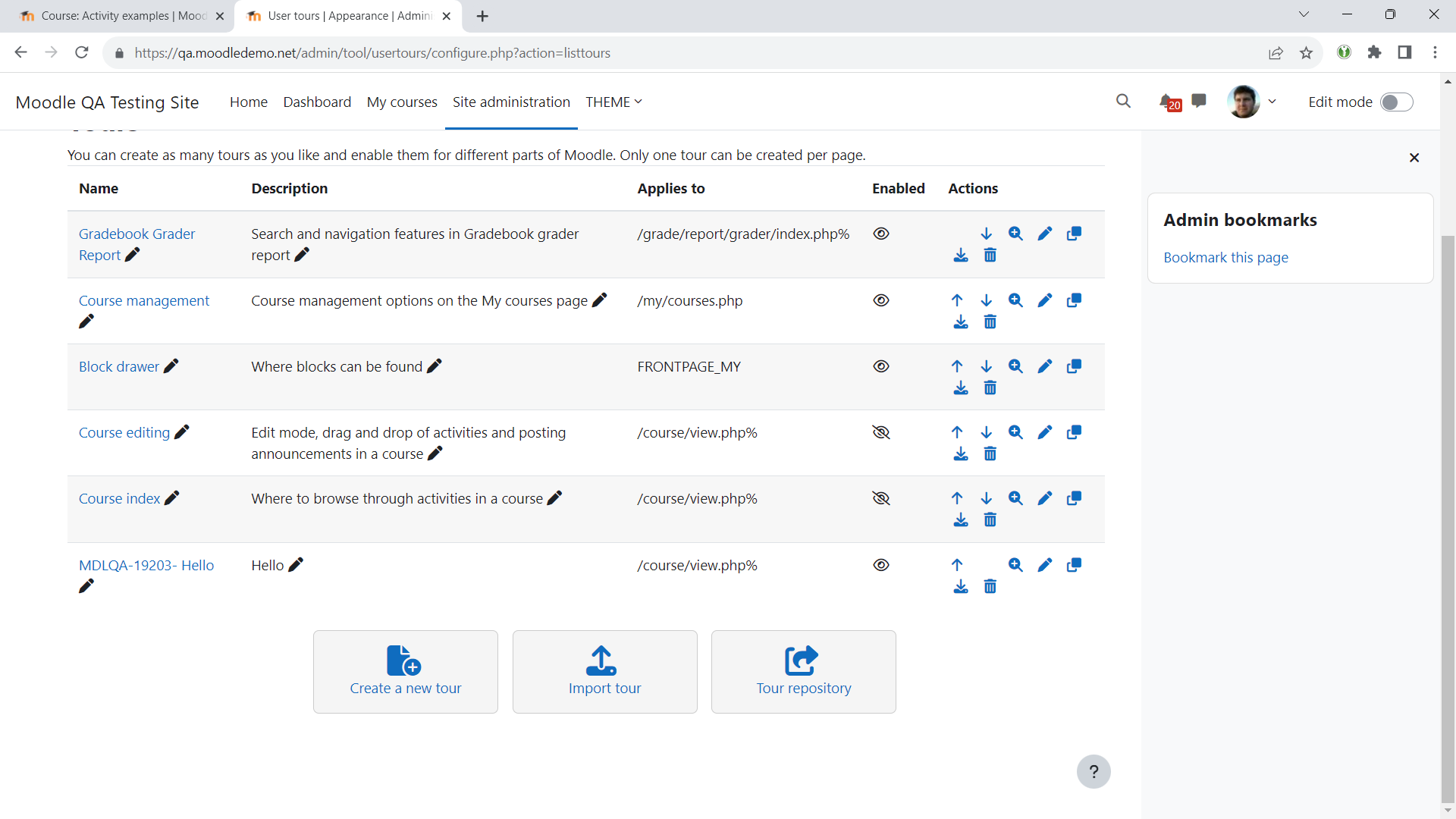Viewport: 1456px width, 819px height.
Task: Duplicate the Course management tour
Action: (1074, 300)
